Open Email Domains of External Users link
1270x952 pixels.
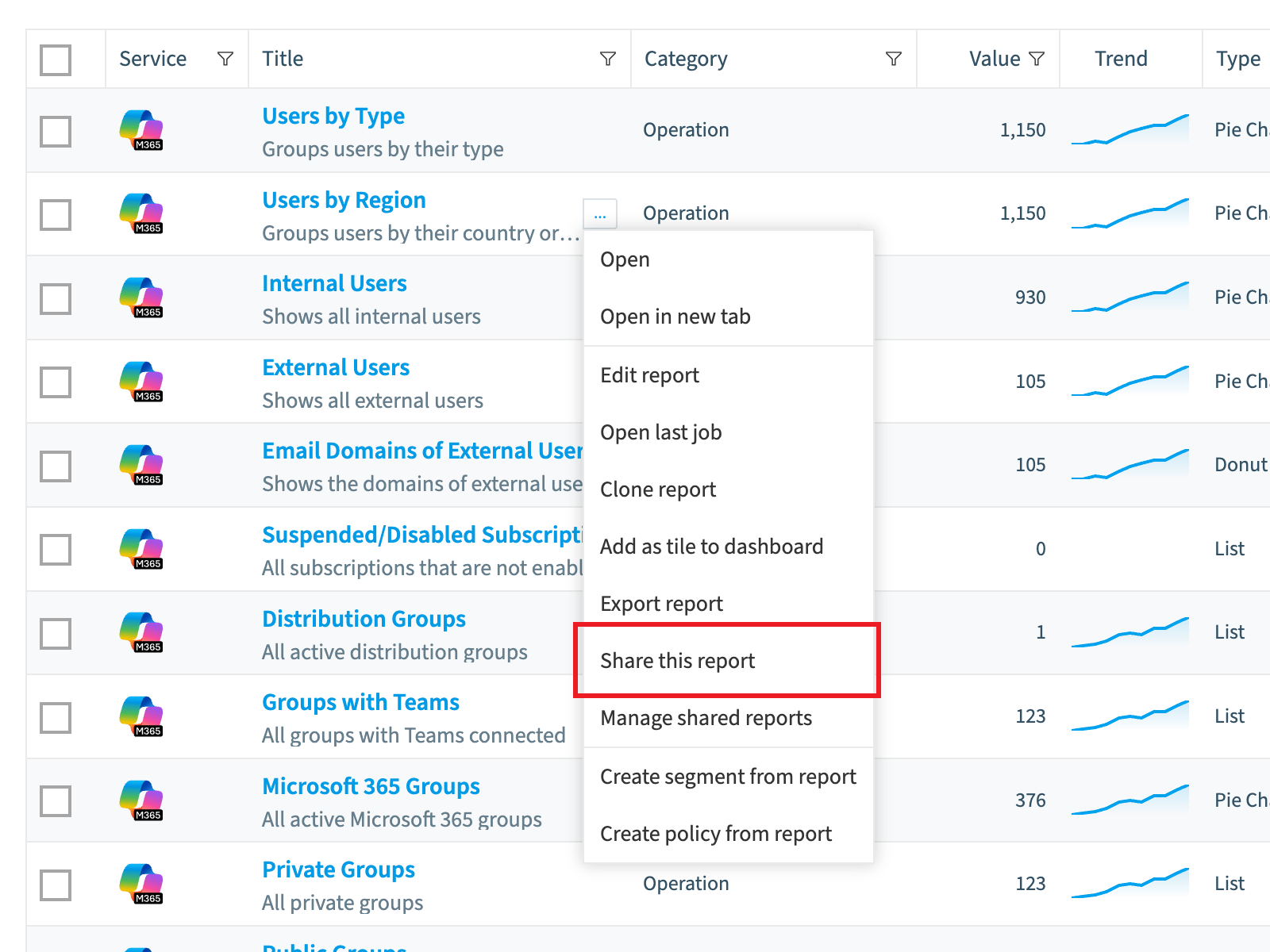pyautogui.click(x=422, y=451)
